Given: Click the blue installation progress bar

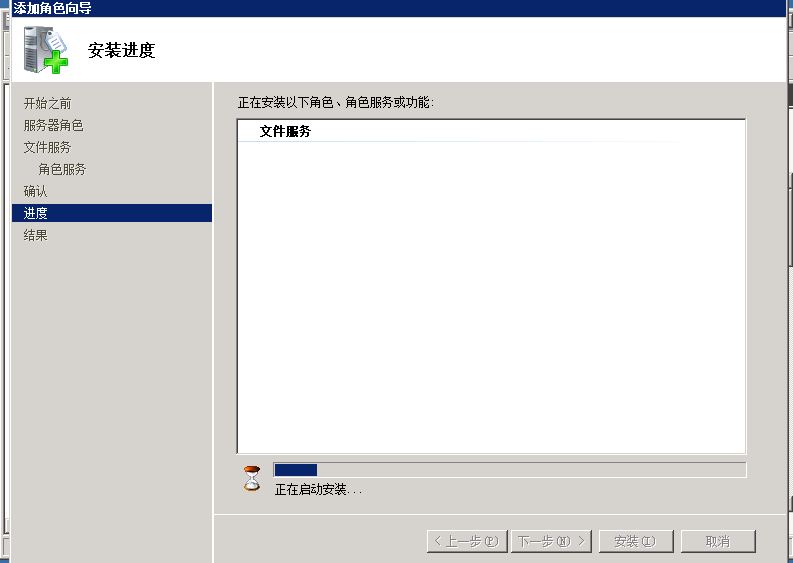Looking at the screenshot, I should pyautogui.click(x=510, y=470).
